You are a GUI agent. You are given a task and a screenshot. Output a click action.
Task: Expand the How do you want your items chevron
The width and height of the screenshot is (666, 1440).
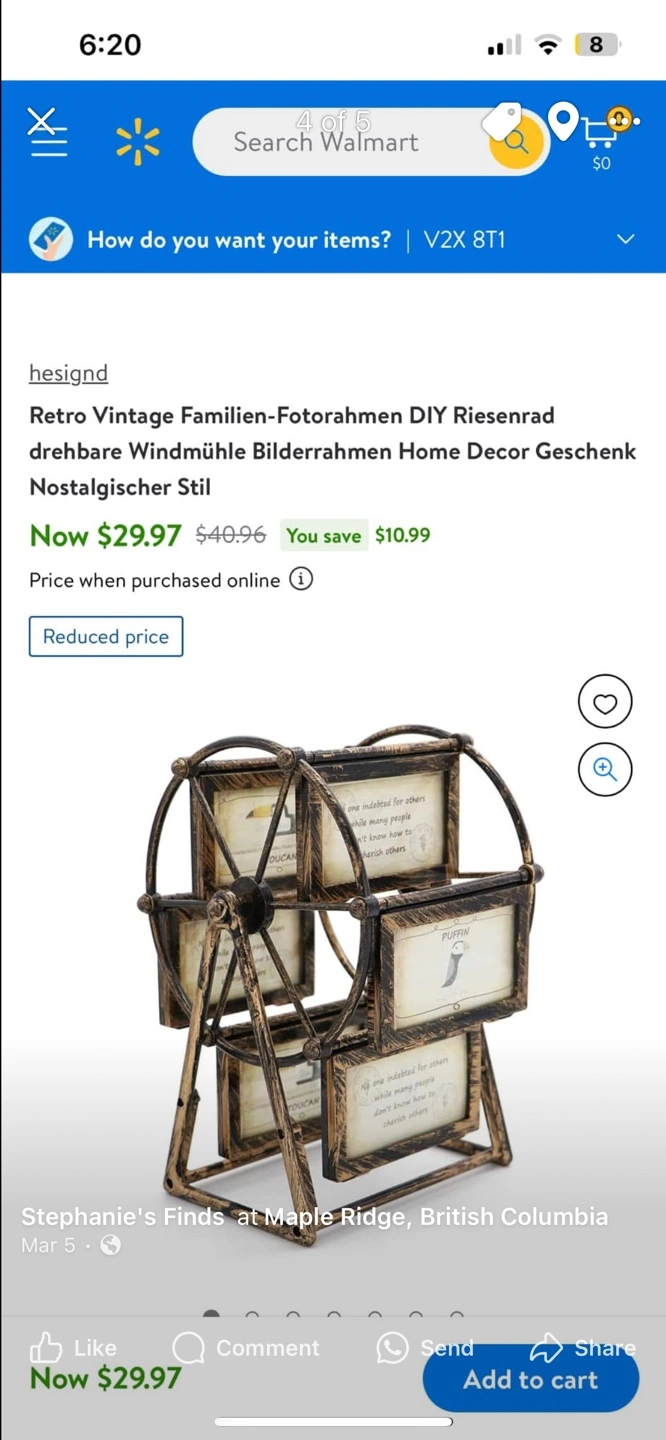[x=626, y=239]
